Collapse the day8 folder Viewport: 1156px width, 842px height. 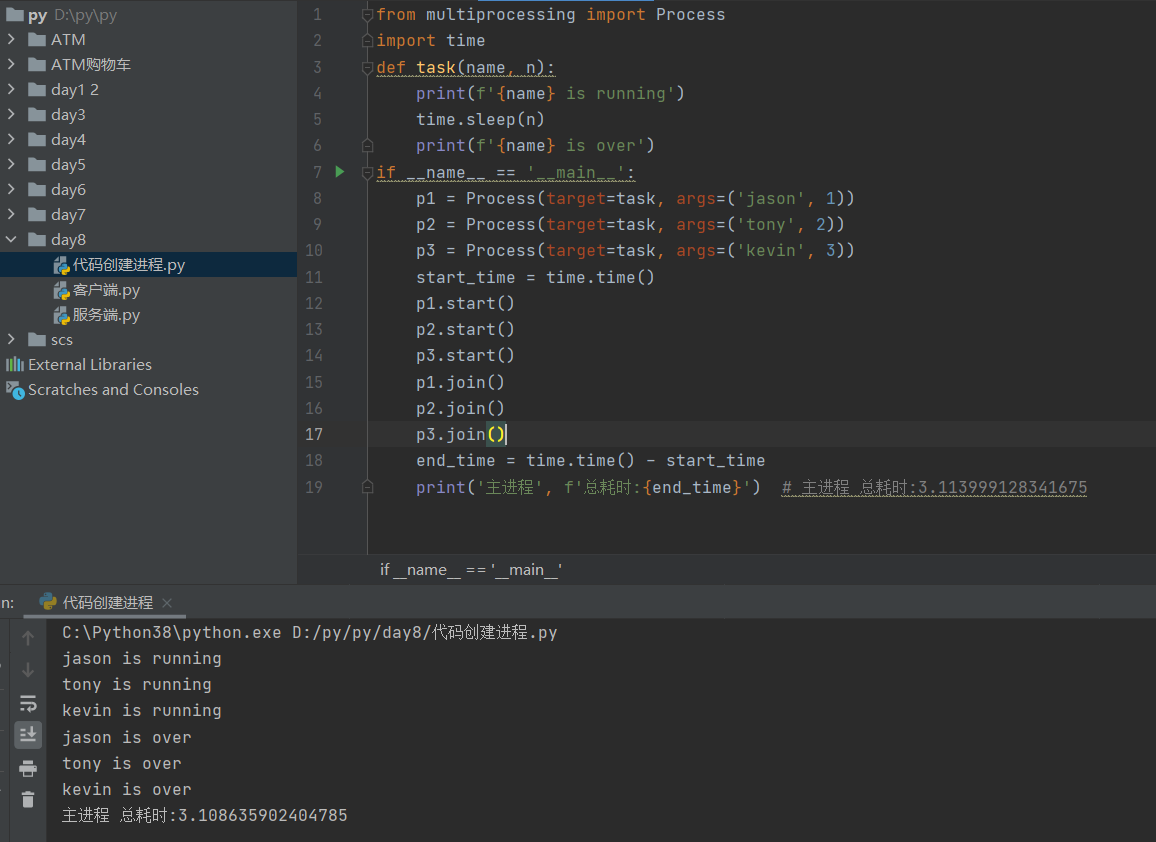11,240
